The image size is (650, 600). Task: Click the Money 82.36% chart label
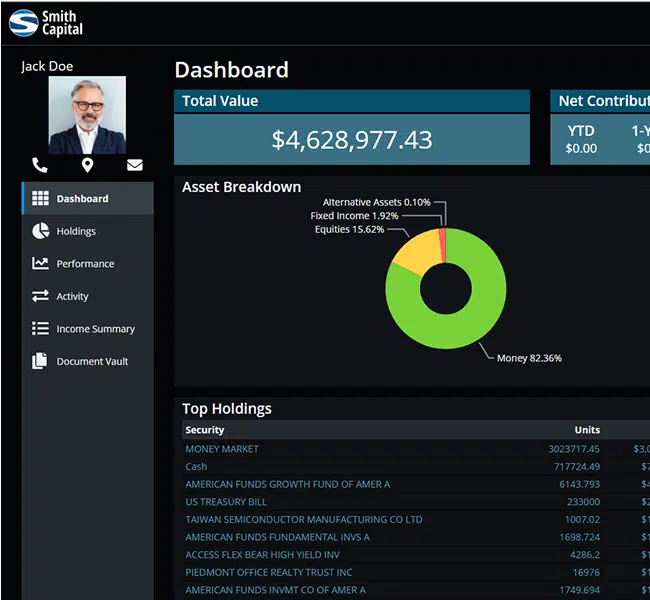529,358
